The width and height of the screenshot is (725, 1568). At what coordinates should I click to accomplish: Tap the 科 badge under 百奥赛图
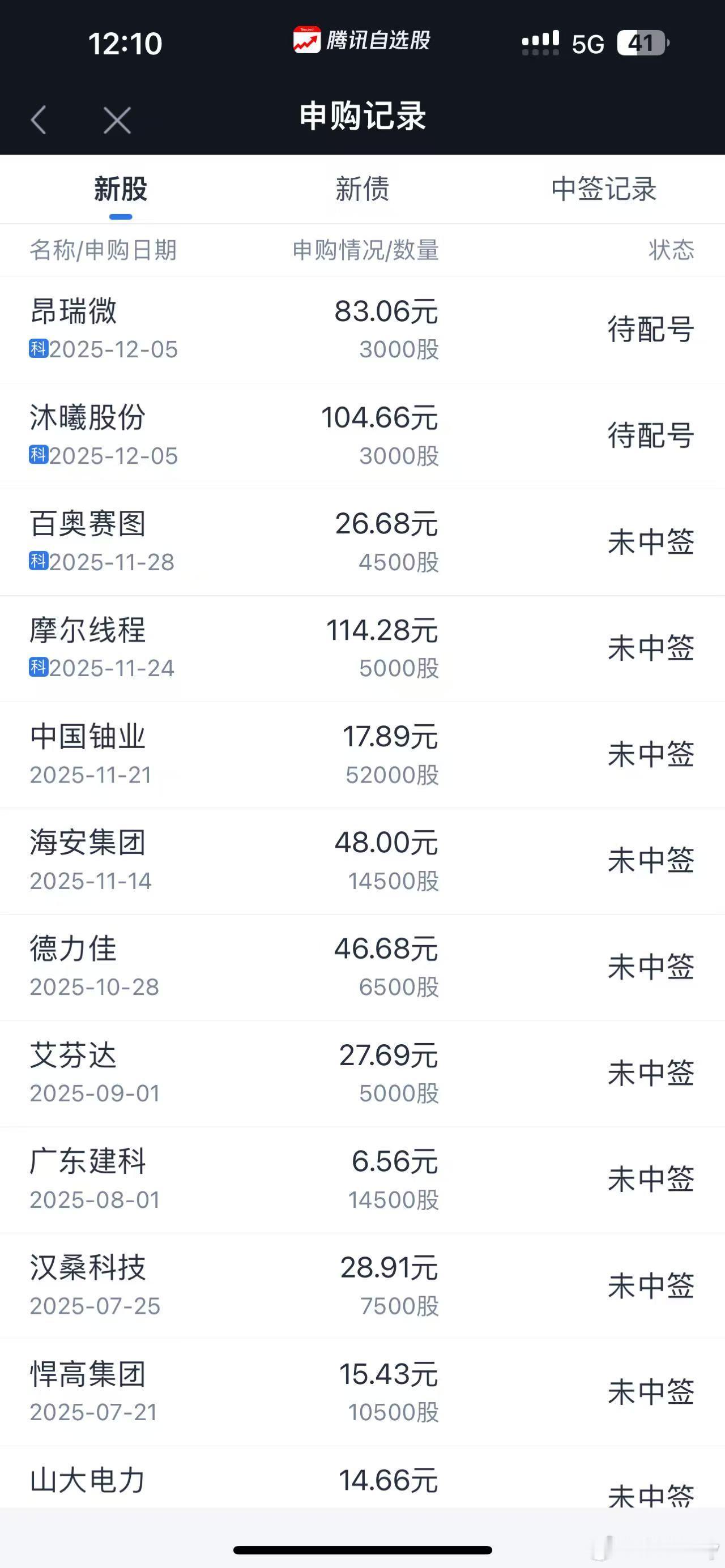pos(39,561)
